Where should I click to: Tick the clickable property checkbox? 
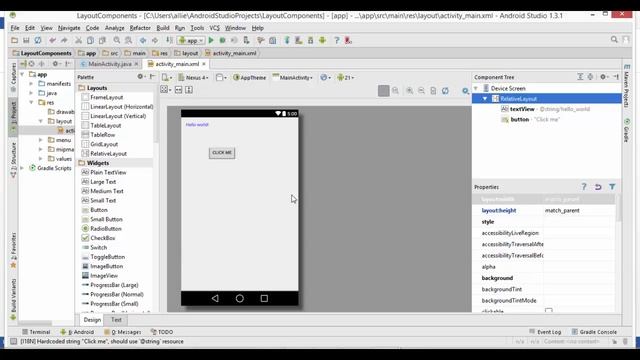point(549,311)
